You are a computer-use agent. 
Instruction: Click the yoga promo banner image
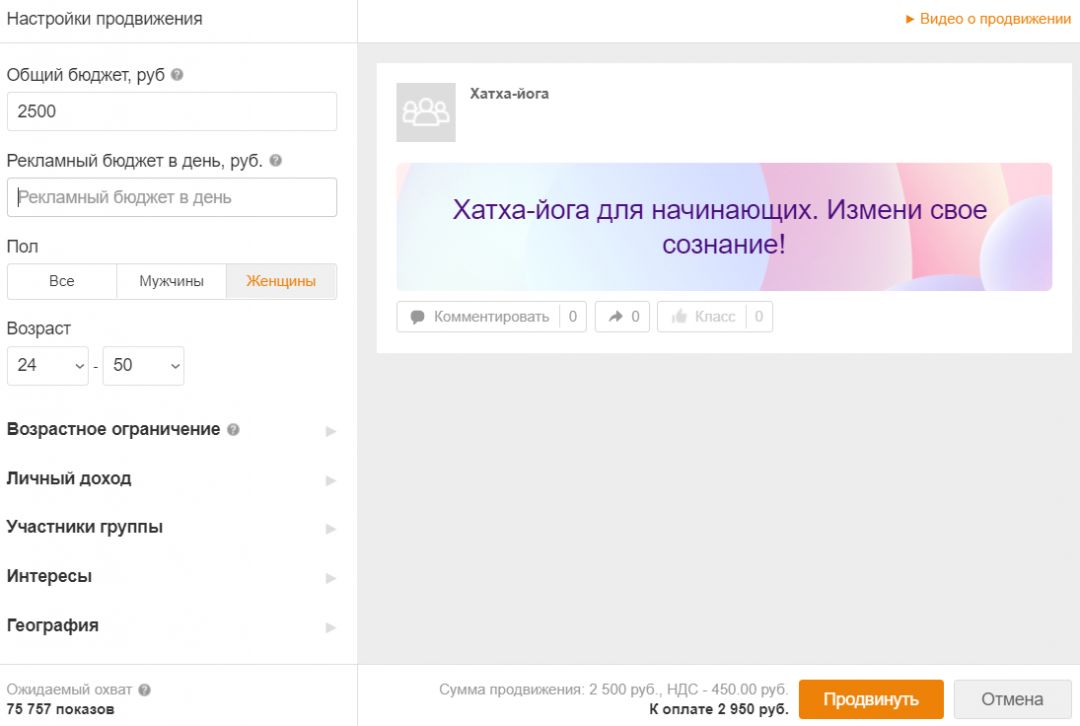click(x=724, y=227)
